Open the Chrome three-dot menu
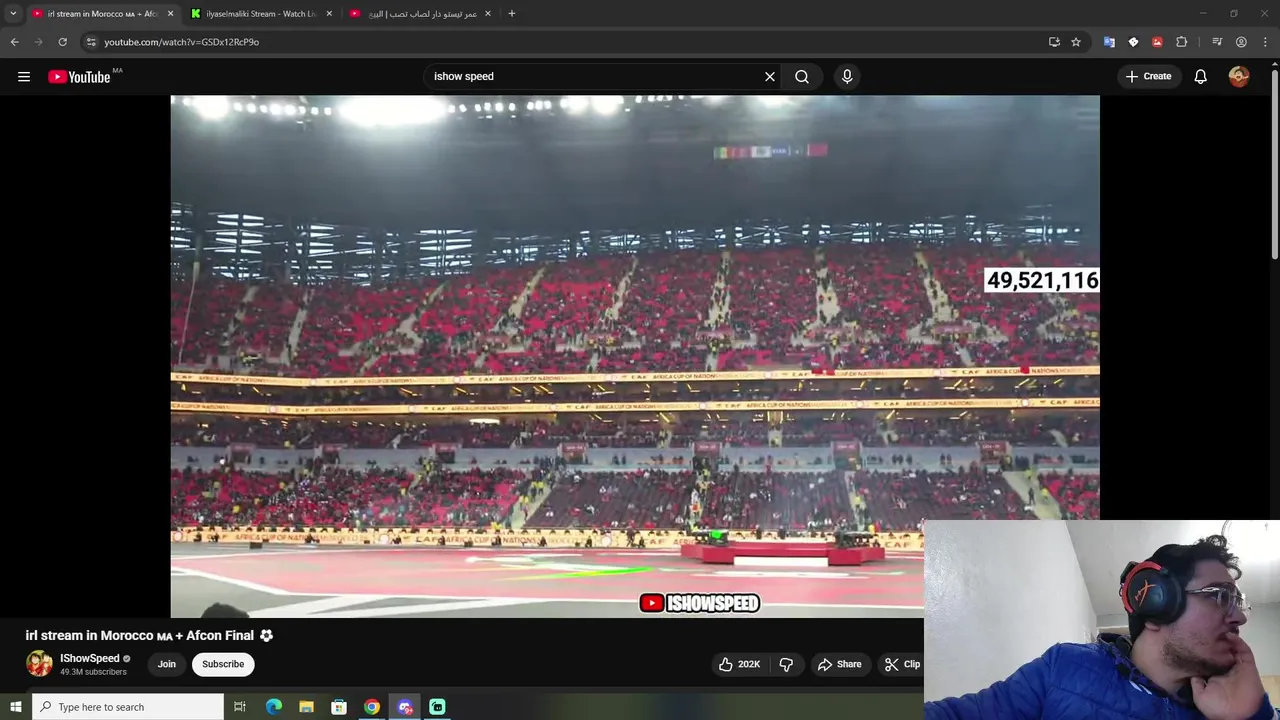This screenshot has height=720, width=1280. (x=1266, y=42)
